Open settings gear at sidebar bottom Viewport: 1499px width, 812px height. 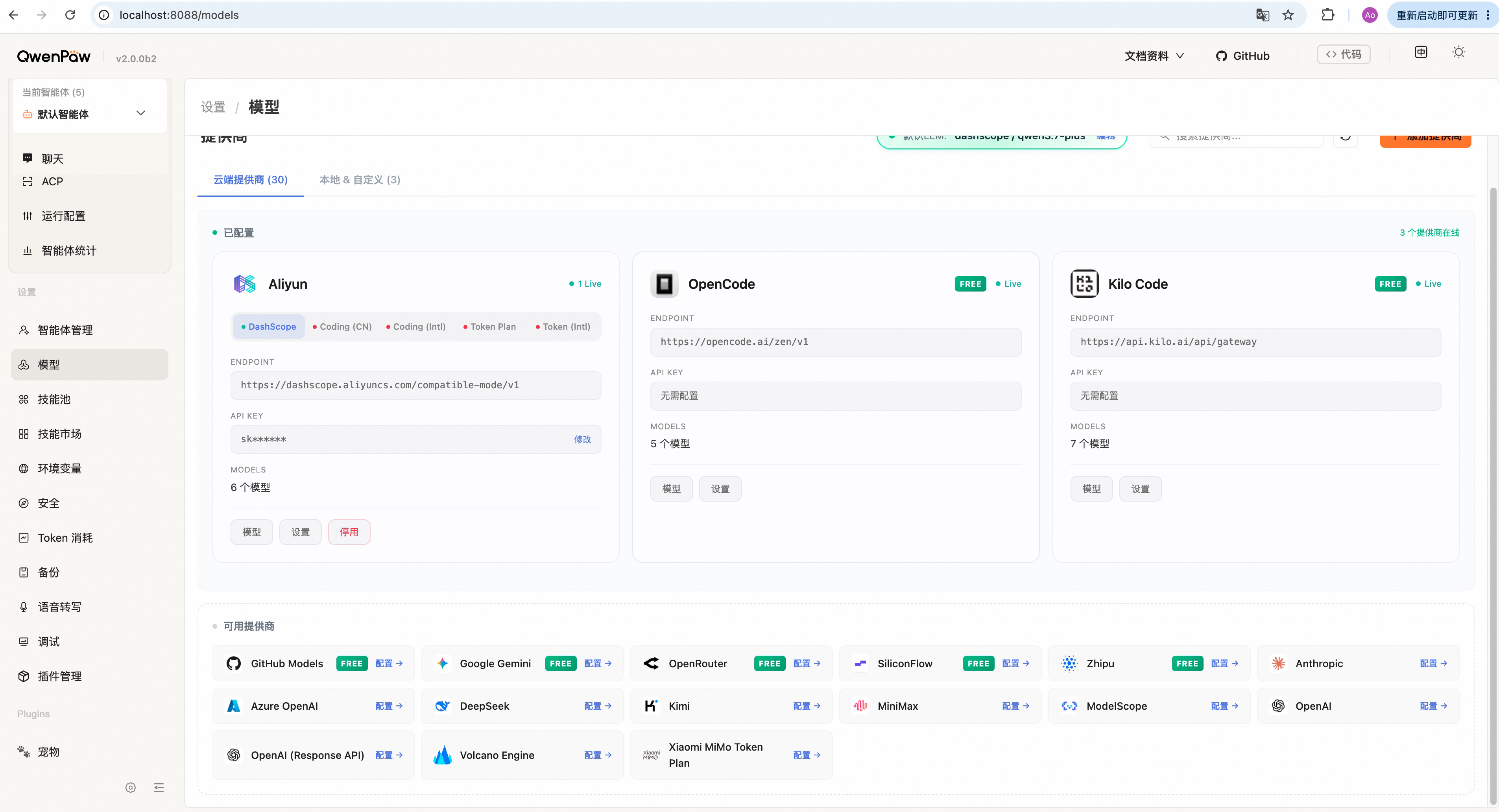[x=130, y=788]
